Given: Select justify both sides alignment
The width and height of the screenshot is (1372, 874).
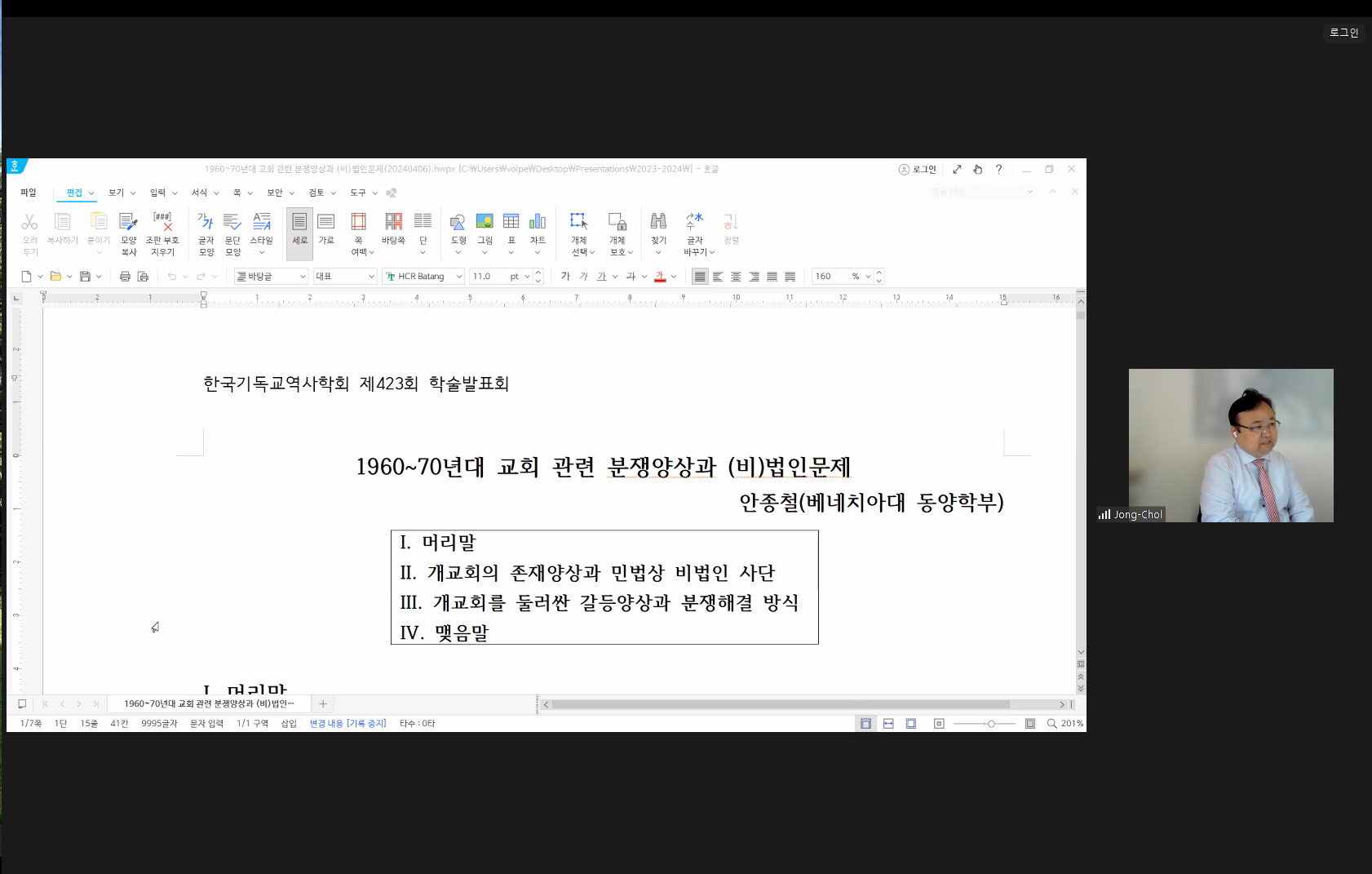Looking at the screenshot, I should [700, 277].
